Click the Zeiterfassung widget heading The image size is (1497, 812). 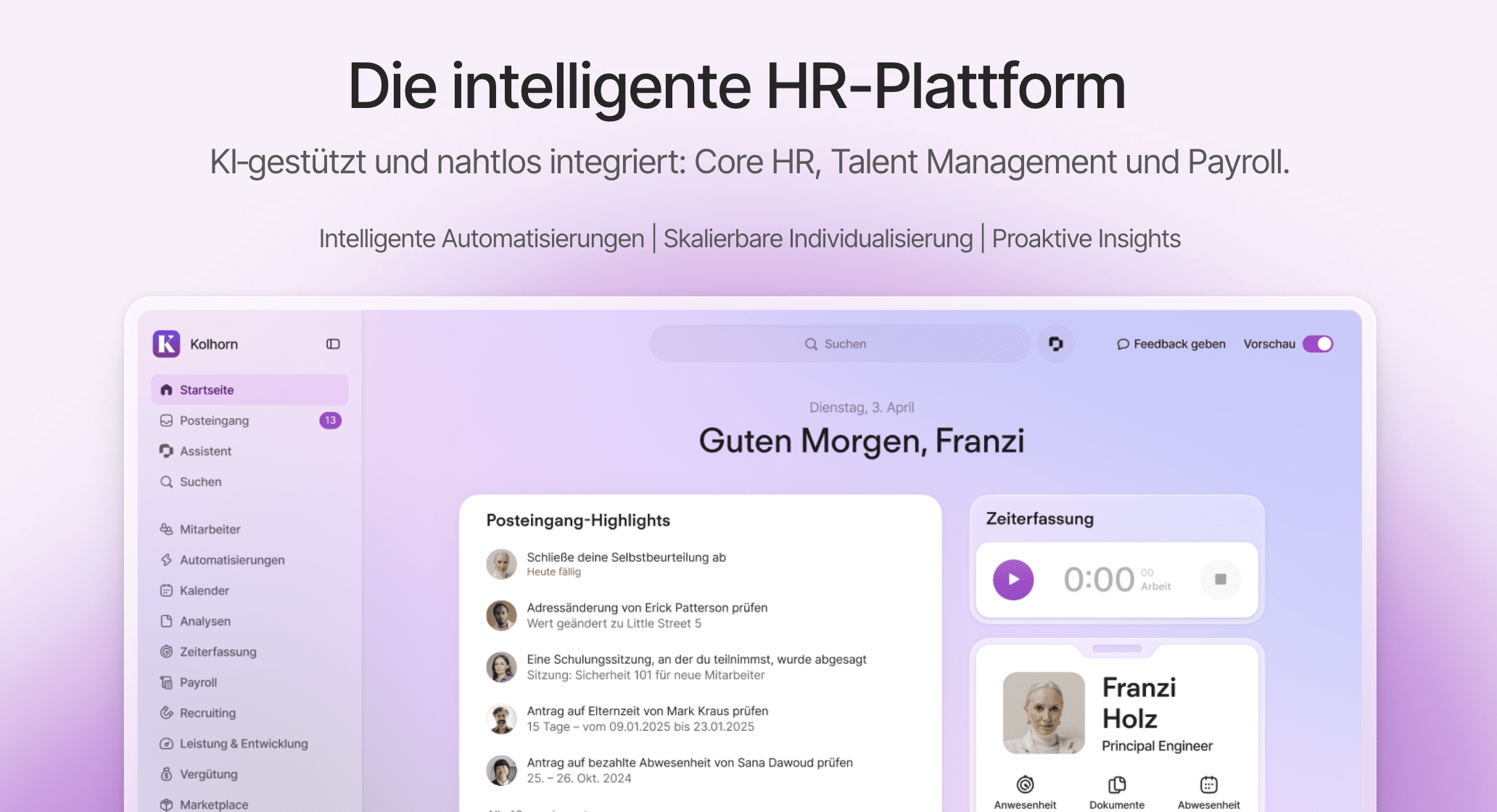(x=1039, y=519)
